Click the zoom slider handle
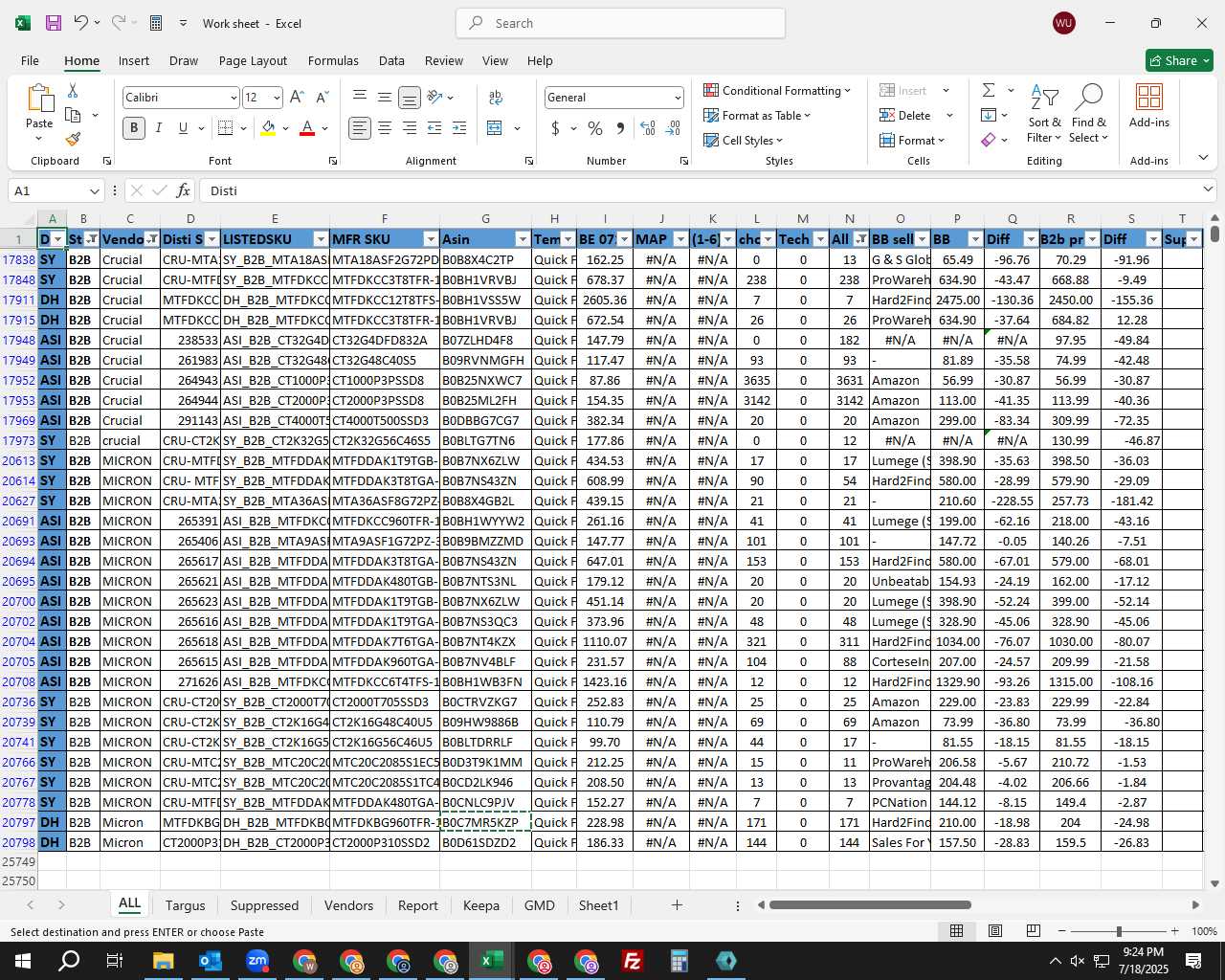 click(1119, 931)
